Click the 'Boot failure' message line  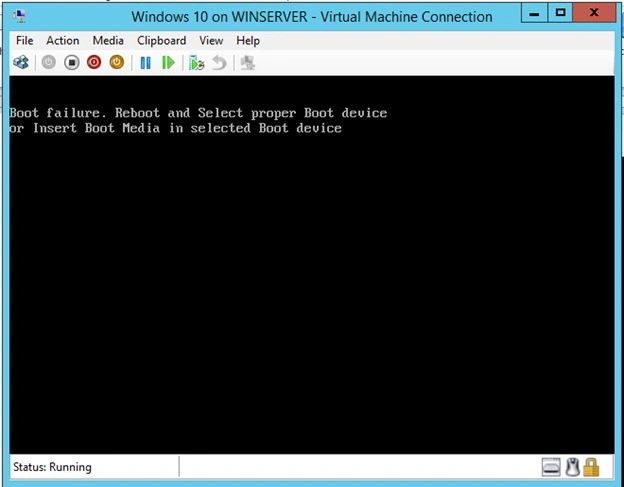coord(198,113)
